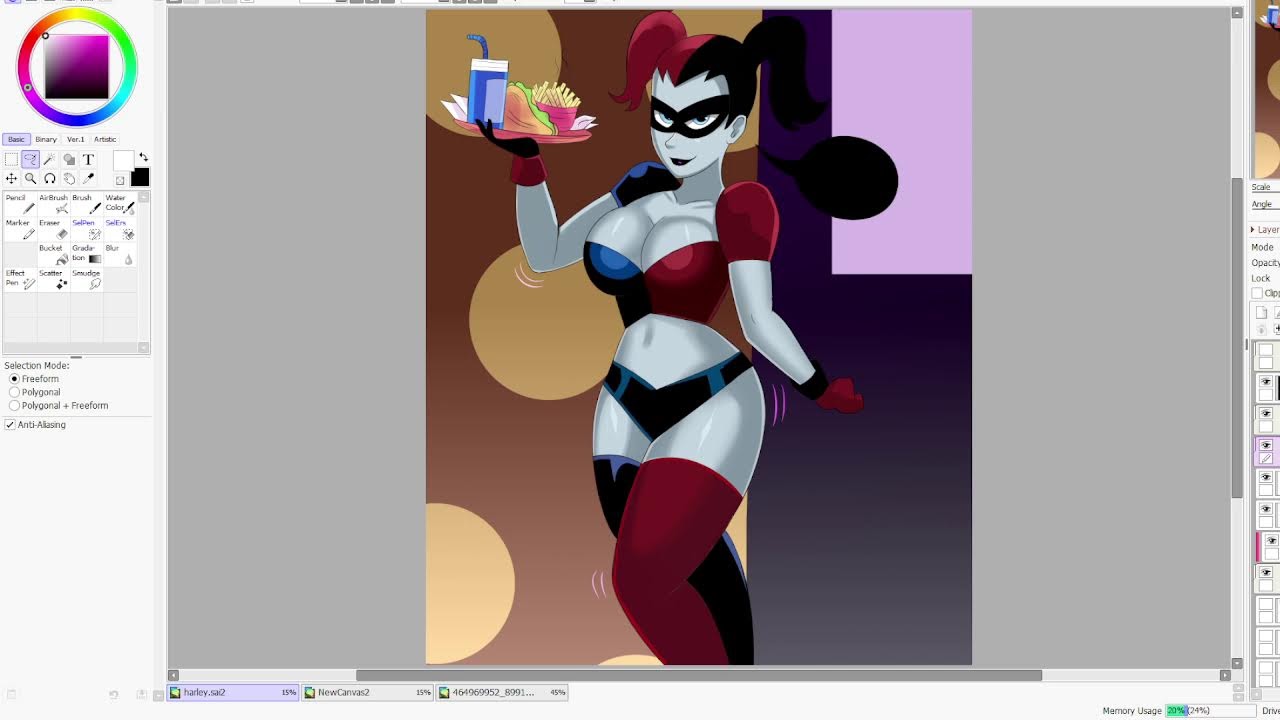1280x720 pixels.
Task: Choose the Brush tool
Action: [87, 203]
